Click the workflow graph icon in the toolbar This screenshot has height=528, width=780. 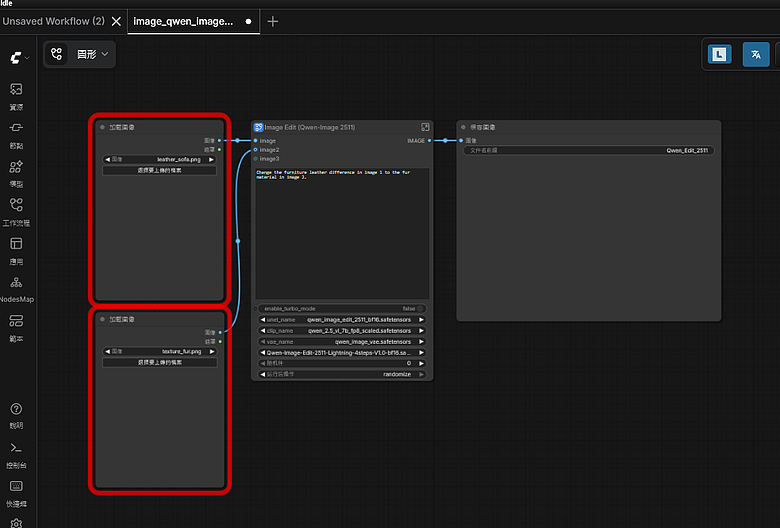click(x=56, y=54)
